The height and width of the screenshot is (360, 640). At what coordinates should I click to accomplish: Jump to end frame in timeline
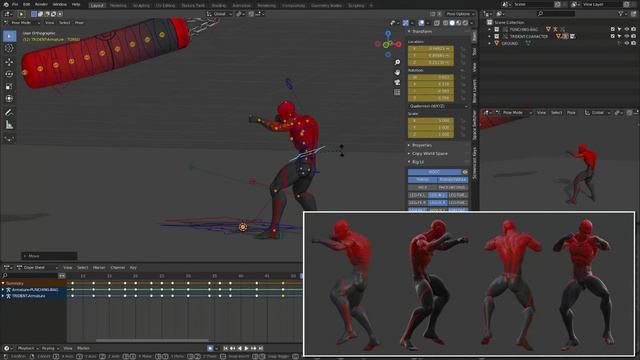pos(261,349)
